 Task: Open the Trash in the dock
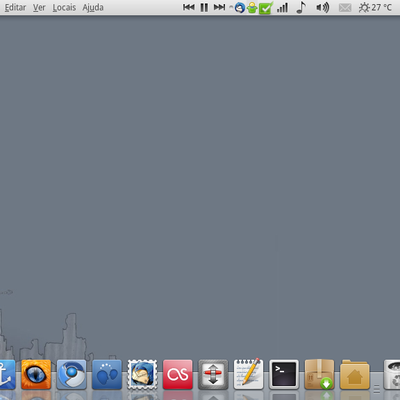pyautogui.click(x=392, y=374)
